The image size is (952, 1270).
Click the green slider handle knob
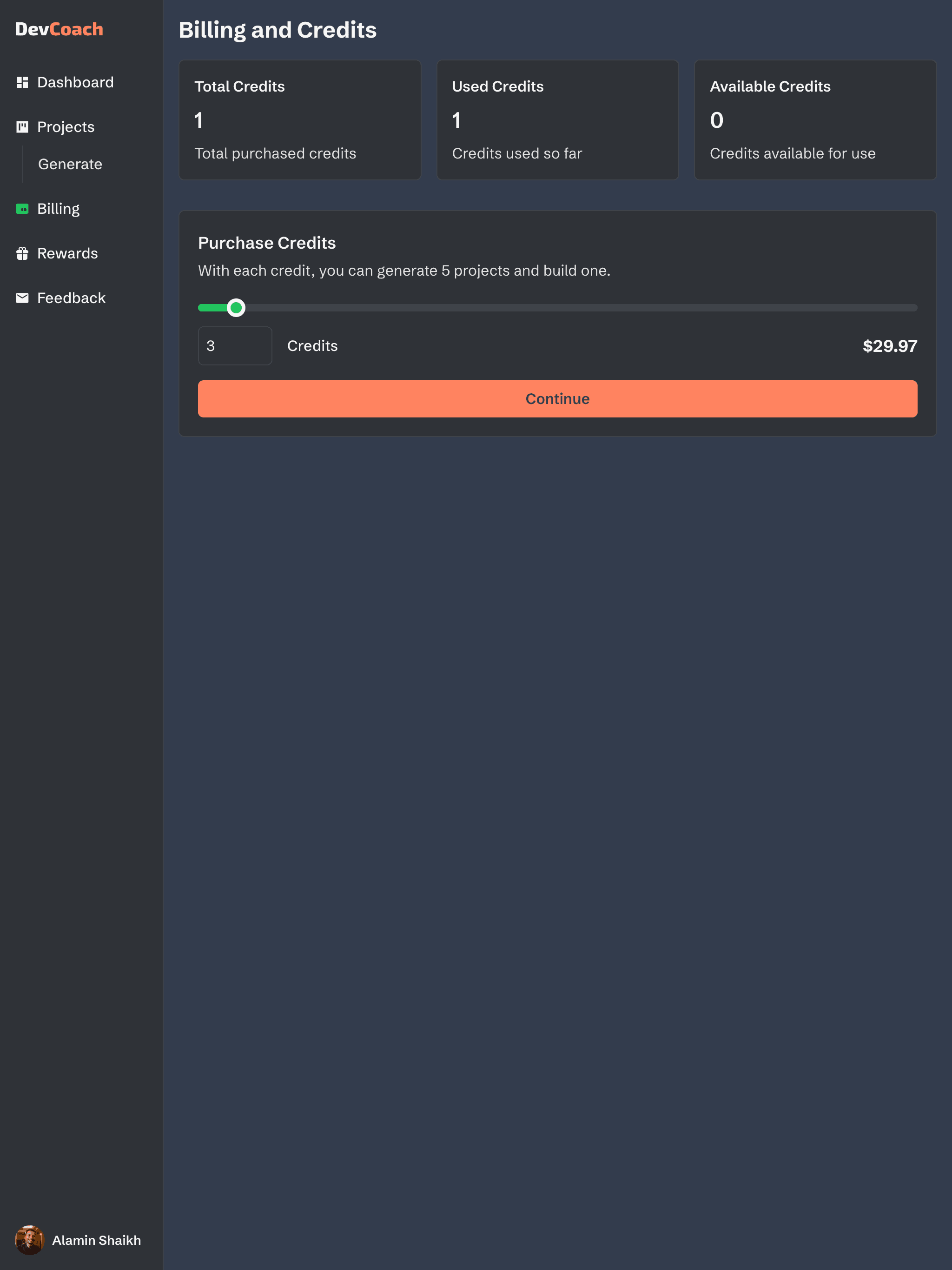pos(235,308)
